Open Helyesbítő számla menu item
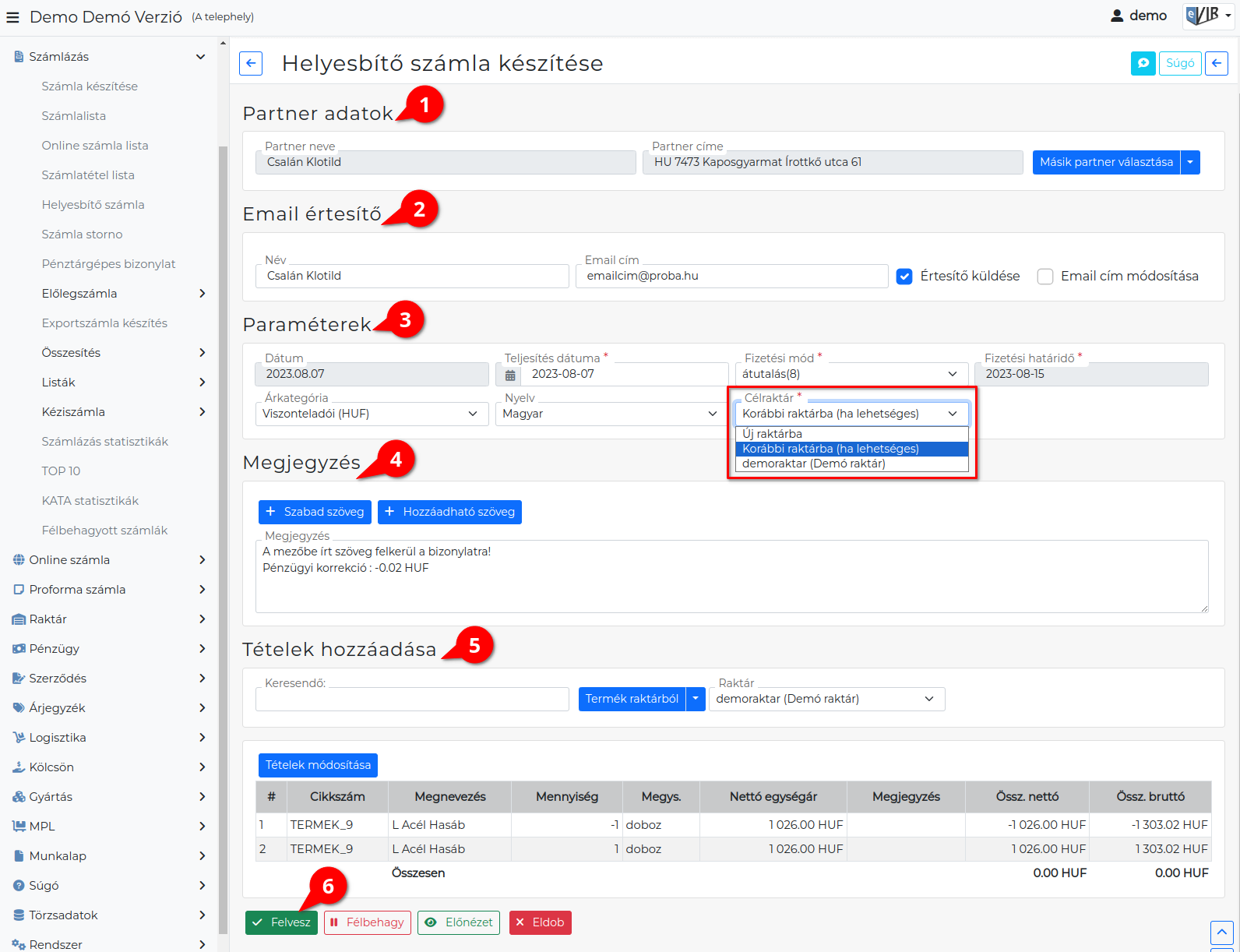The height and width of the screenshot is (952, 1240). click(x=93, y=205)
